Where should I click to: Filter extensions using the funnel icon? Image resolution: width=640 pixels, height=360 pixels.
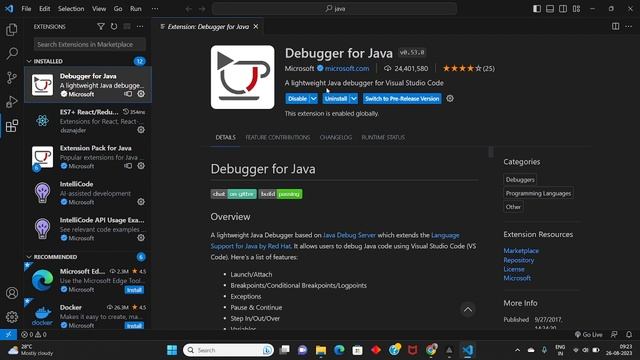pyautogui.click(x=101, y=27)
